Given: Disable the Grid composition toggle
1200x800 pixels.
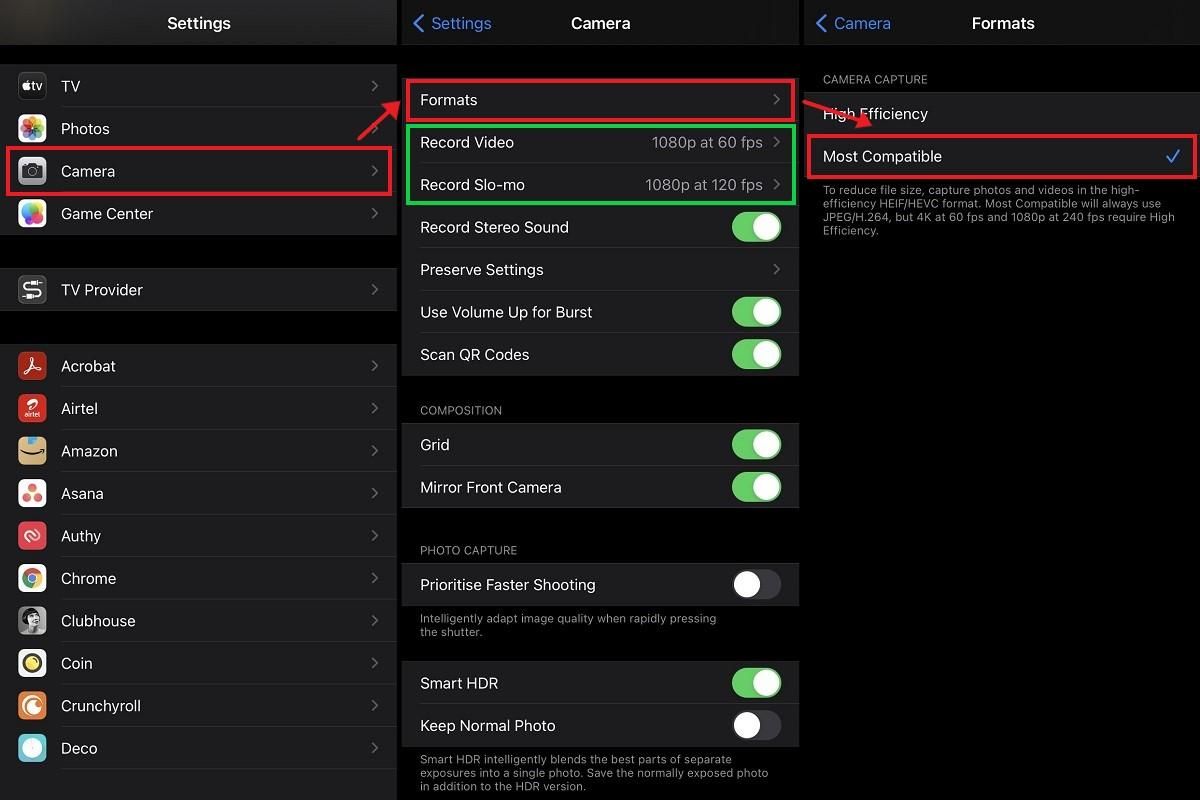Looking at the screenshot, I should pyautogui.click(x=756, y=444).
